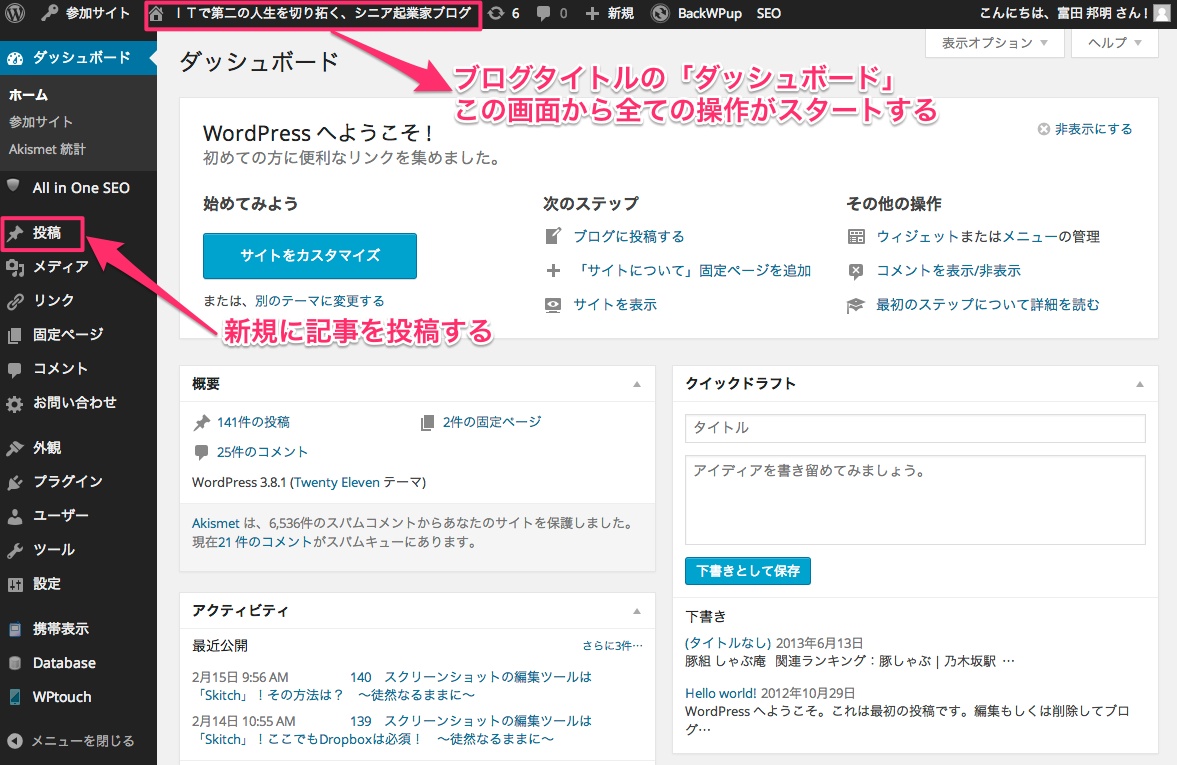
Task: Click the サイトをカスタマイズ button
Action: (309, 256)
